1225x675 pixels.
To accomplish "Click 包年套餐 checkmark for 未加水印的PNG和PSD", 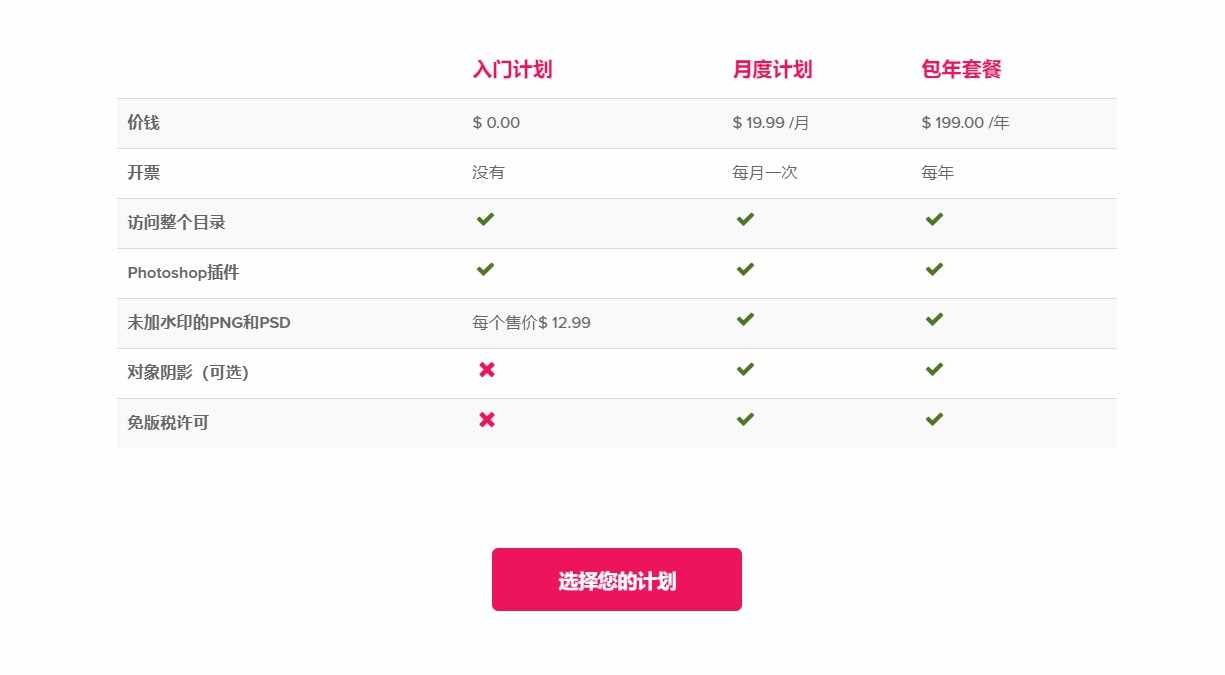I will pos(934,320).
